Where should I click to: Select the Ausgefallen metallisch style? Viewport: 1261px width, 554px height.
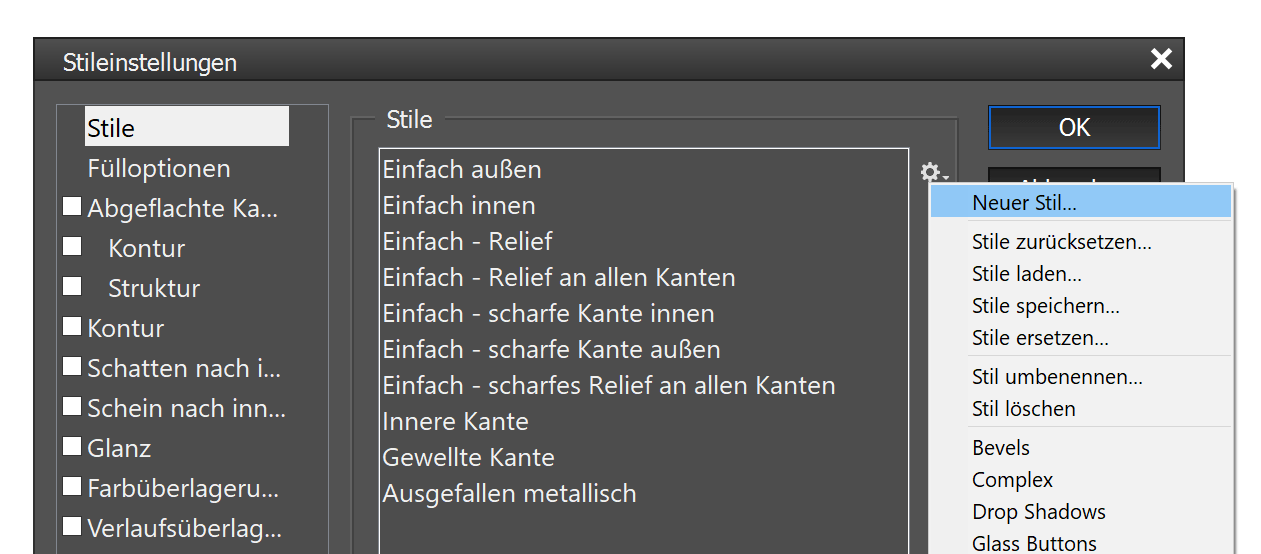[509, 494]
